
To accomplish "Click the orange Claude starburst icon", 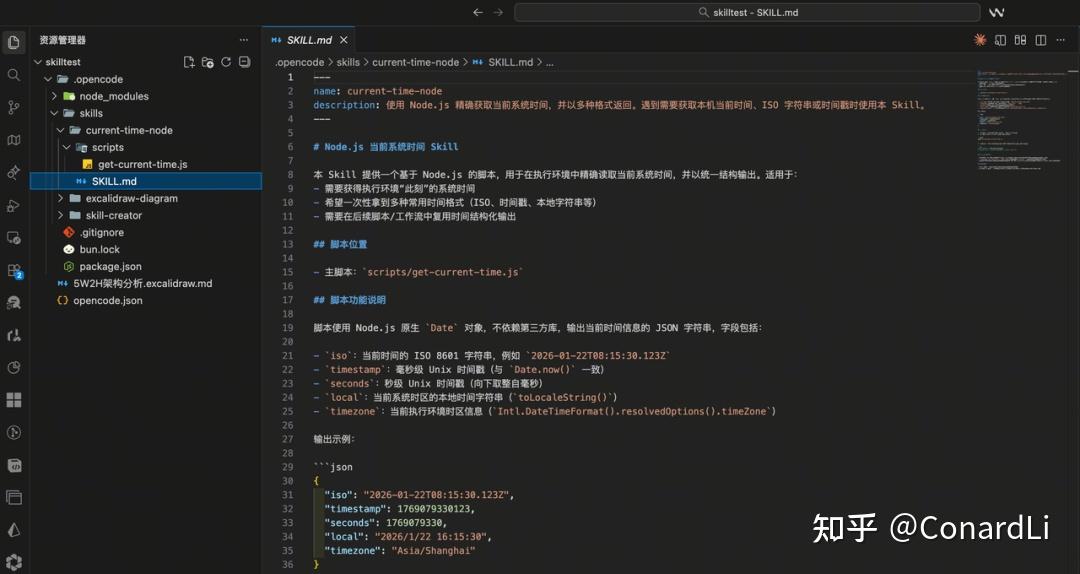I will [x=979, y=40].
